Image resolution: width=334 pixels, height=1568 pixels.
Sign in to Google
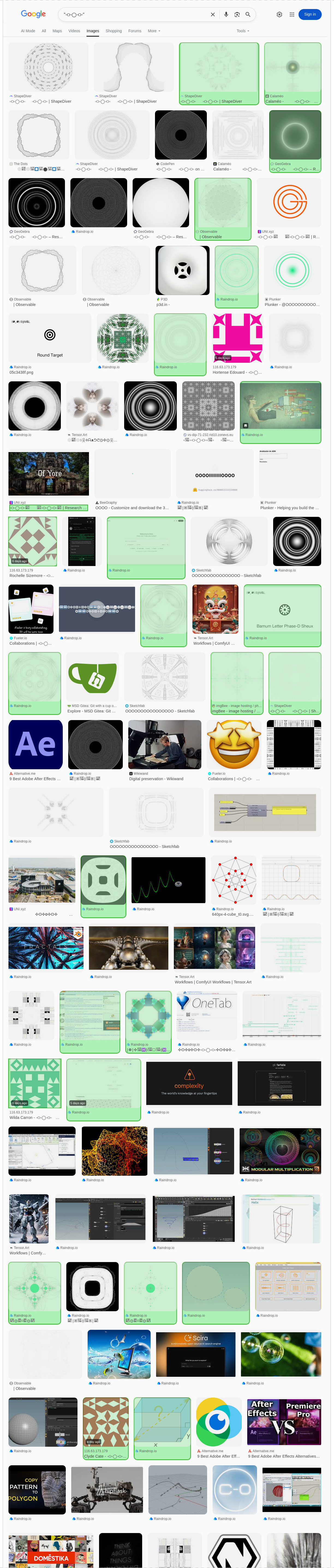point(310,14)
